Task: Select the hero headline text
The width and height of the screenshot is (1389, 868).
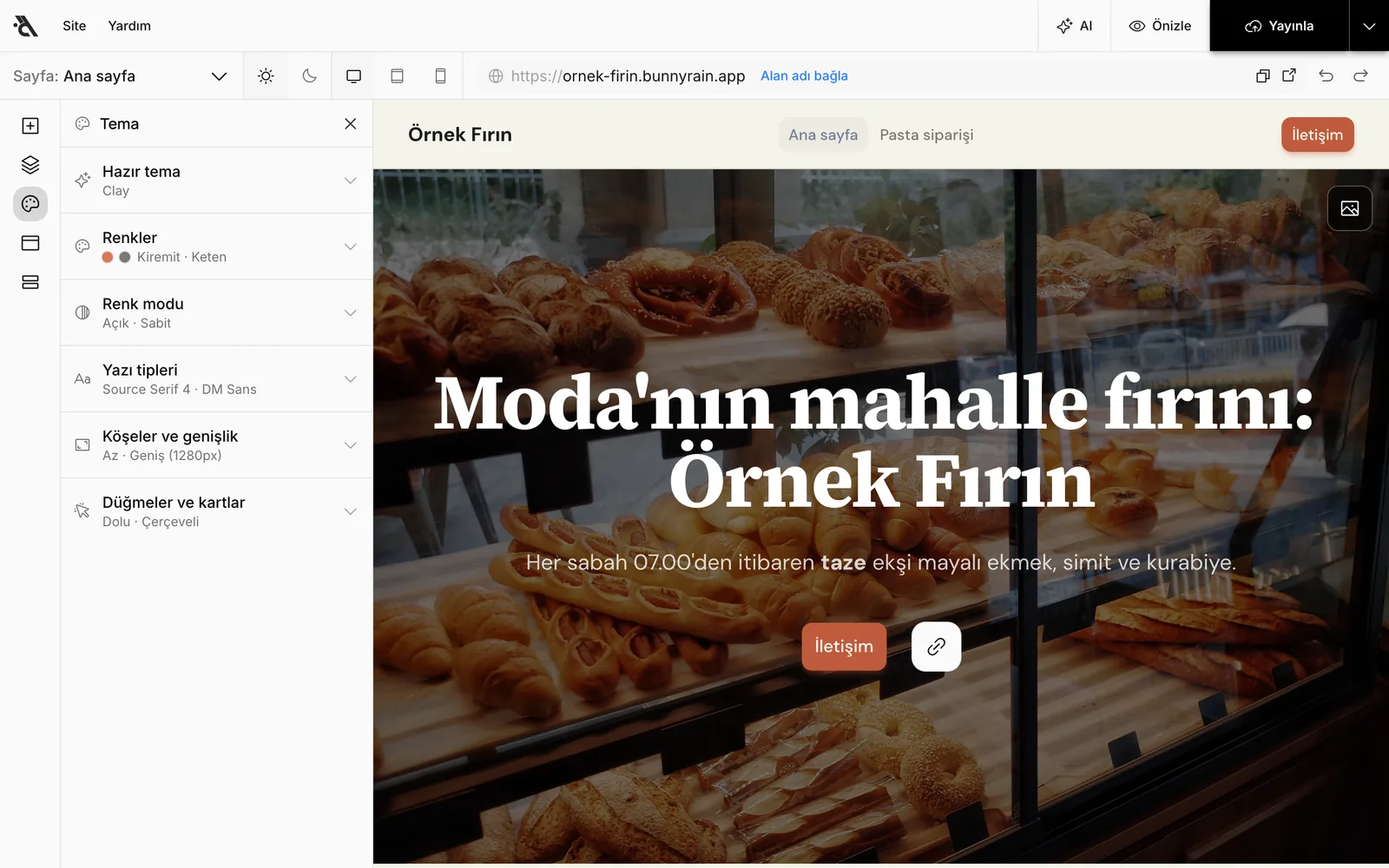Action: [873, 442]
